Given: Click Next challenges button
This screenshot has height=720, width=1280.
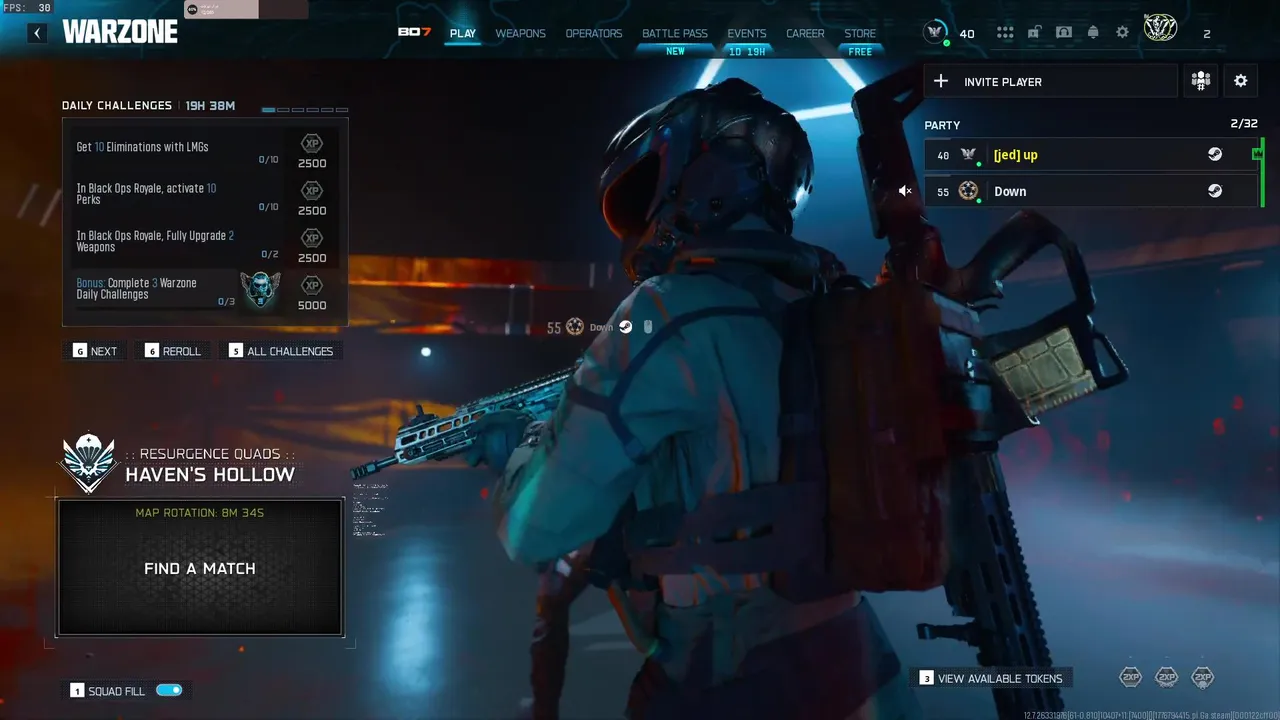Looking at the screenshot, I should [x=95, y=351].
